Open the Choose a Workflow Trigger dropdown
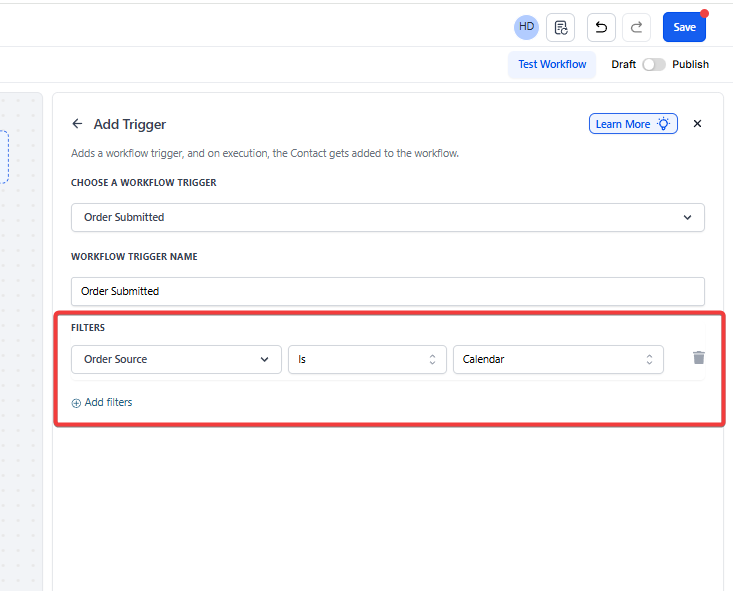Image resolution: width=733 pixels, height=591 pixels. (387, 217)
